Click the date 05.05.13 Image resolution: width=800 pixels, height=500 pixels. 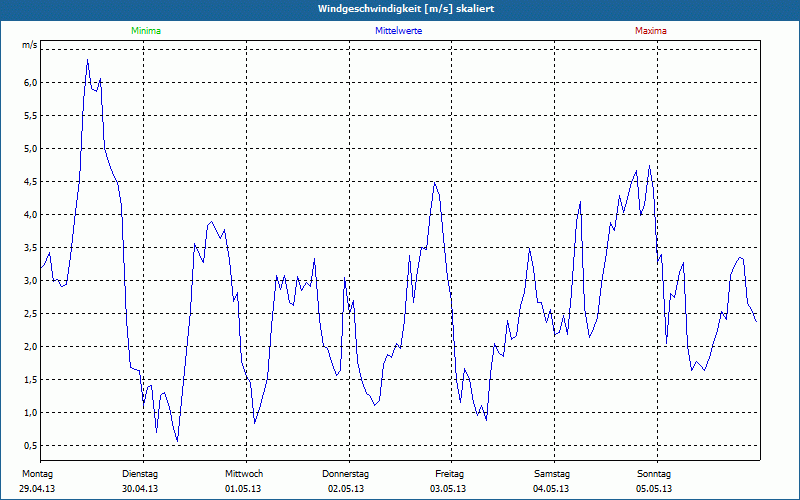pyautogui.click(x=654, y=489)
